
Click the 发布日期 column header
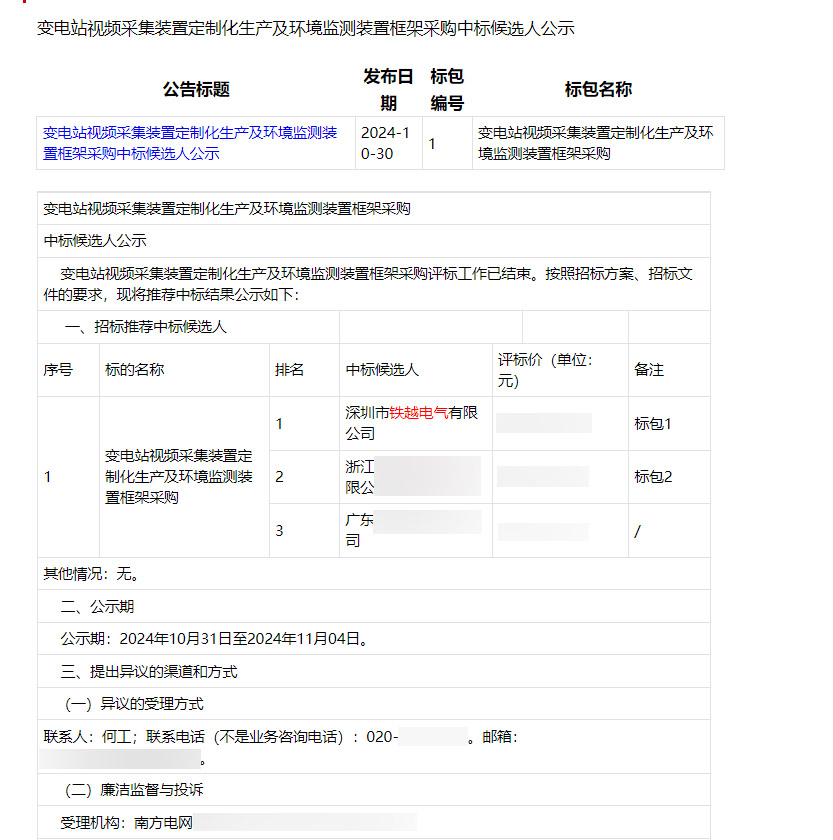(x=388, y=89)
